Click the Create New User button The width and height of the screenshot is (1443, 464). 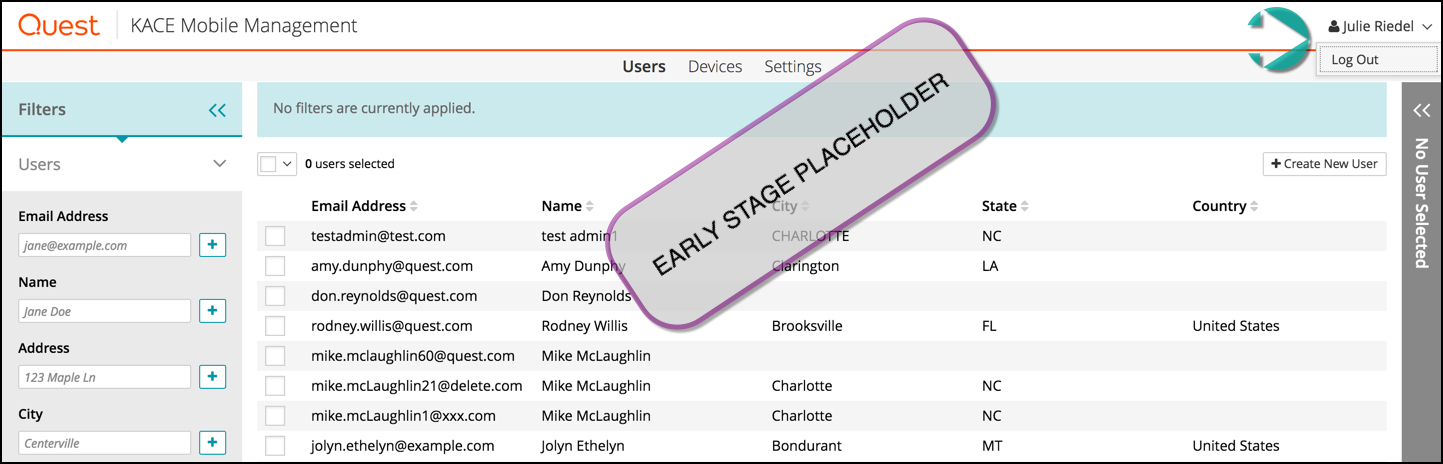point(1324,164)
